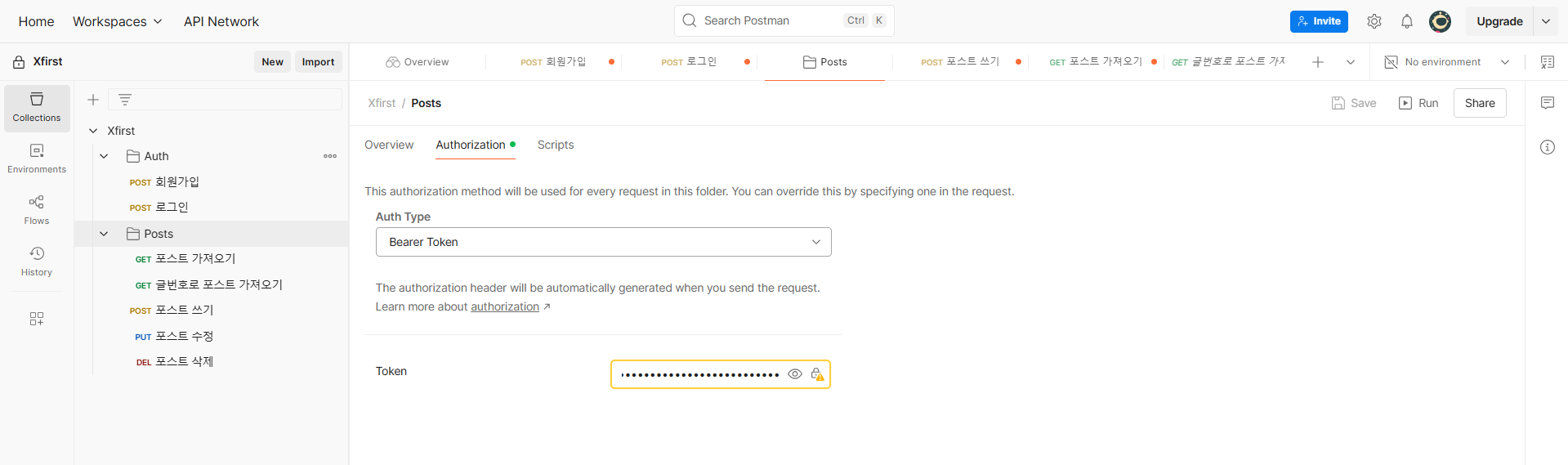Click the Save button with disk icon
Screen dimensions: 1568x465
coord(1354,103)
